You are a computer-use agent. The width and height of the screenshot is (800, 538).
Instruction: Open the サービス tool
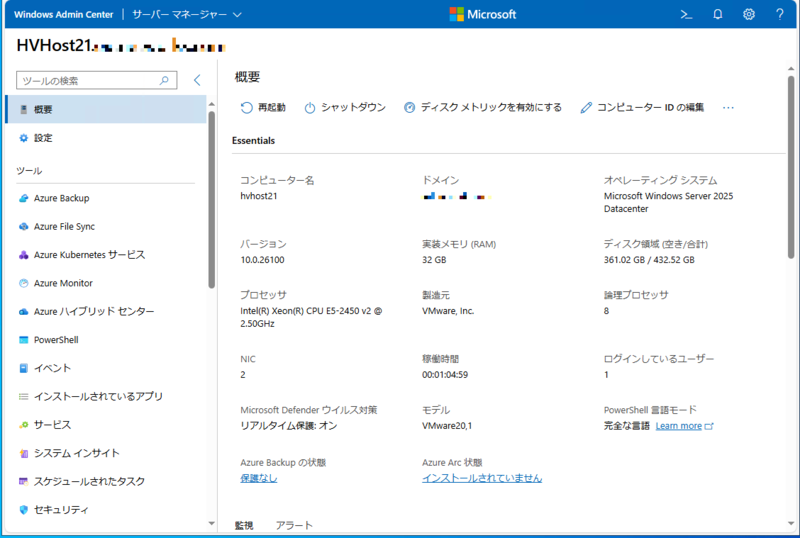(106, 425)
